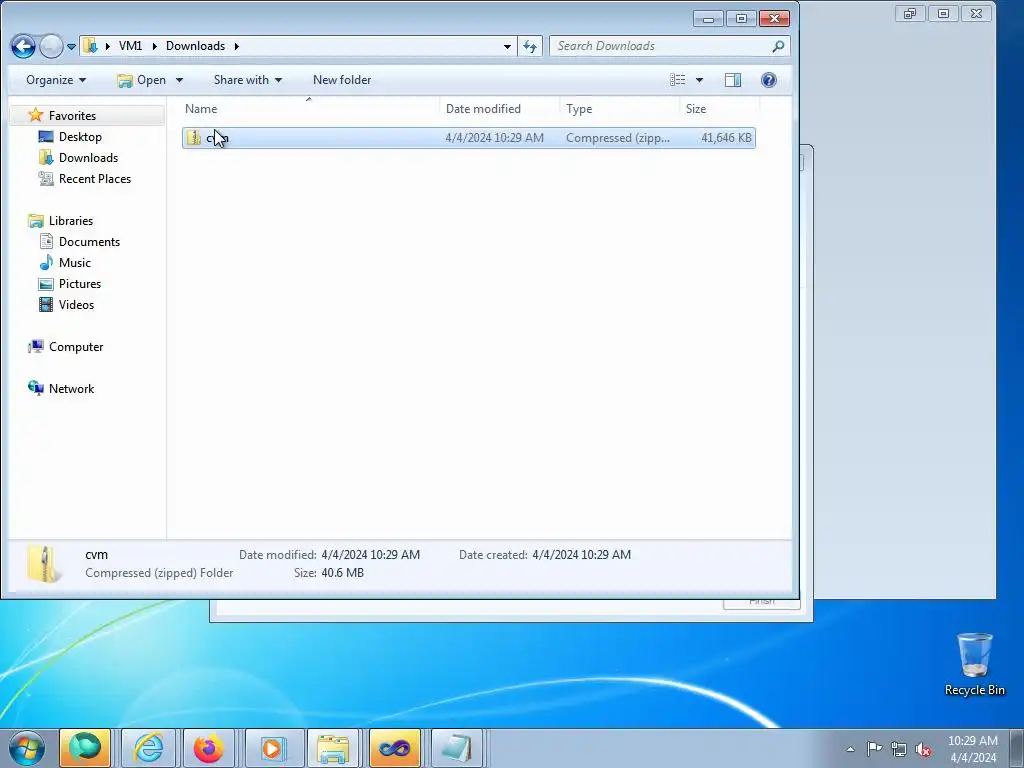Open the Share with menu

point(248,80)
